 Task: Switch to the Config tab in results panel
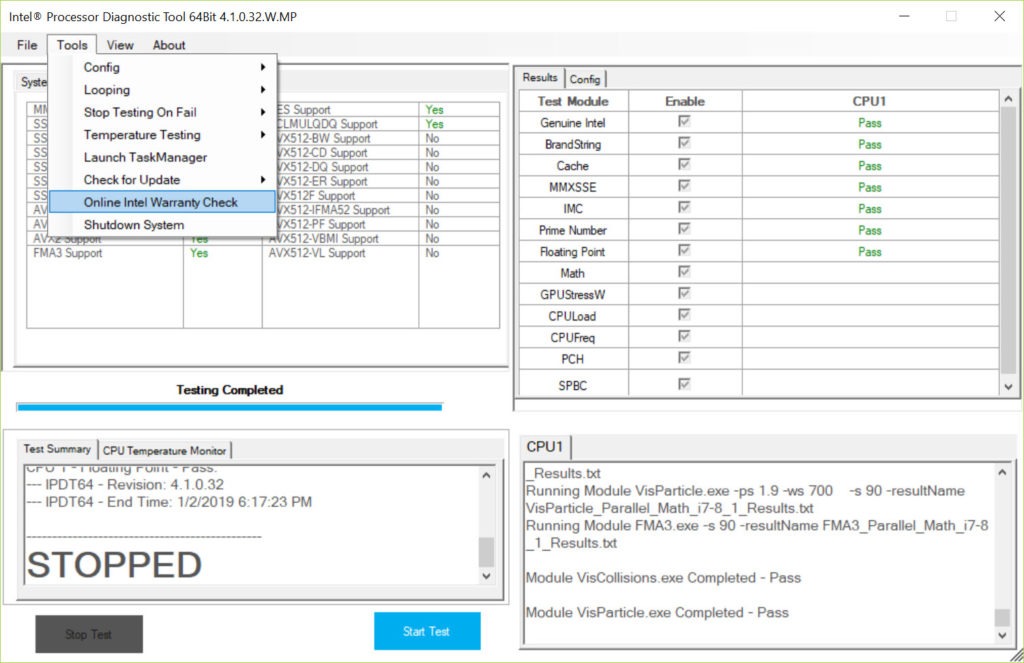click(584, 79)
